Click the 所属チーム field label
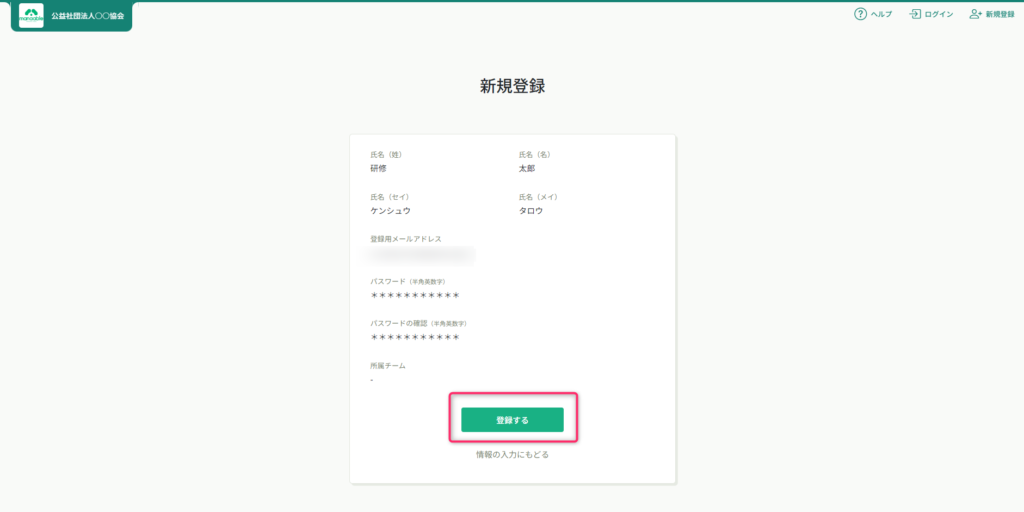Image resolution: width=1024 pixels, height=512 pixels. (388, 366)
